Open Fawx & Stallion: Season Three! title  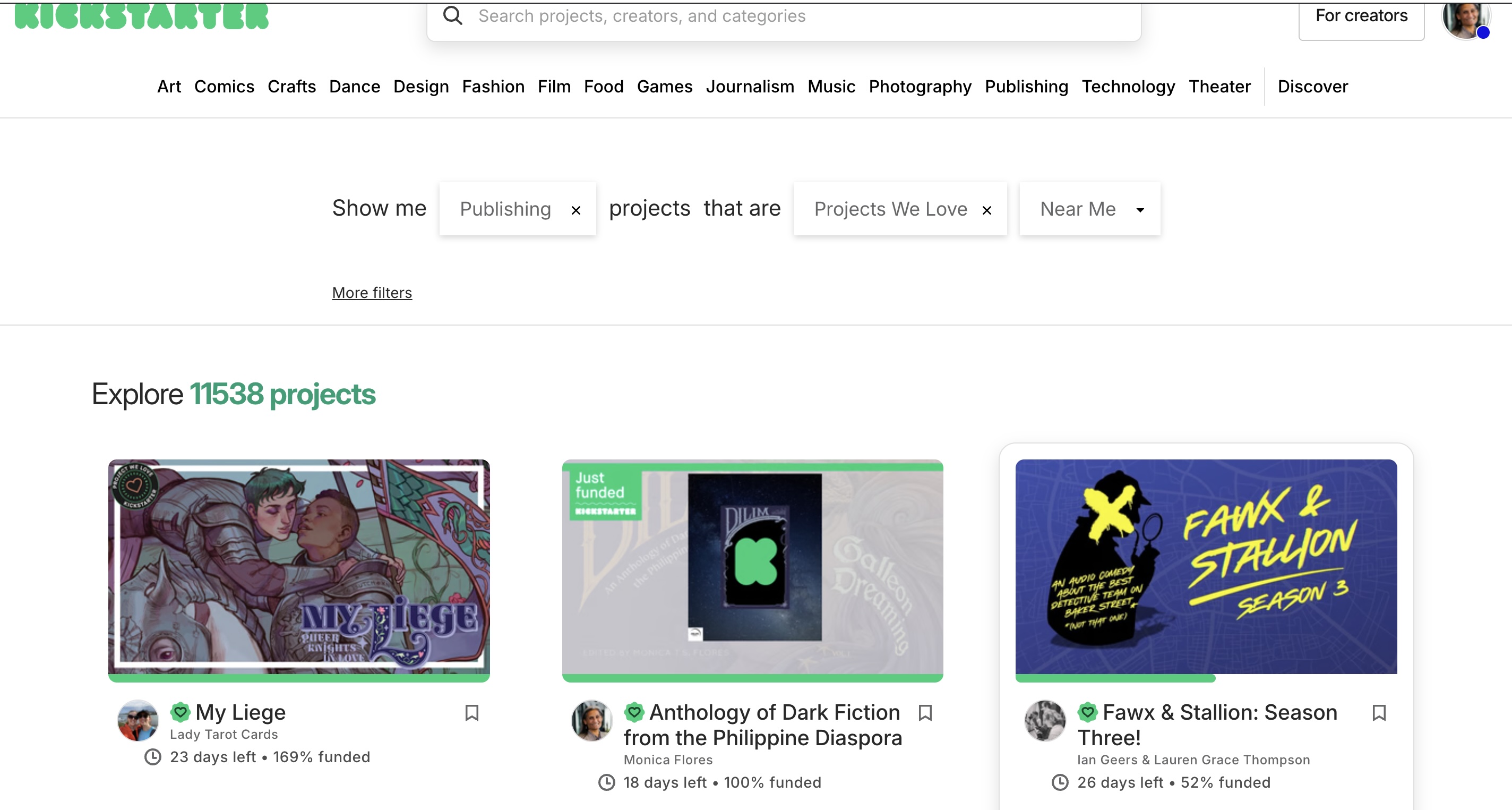[x=1207, y=725]
